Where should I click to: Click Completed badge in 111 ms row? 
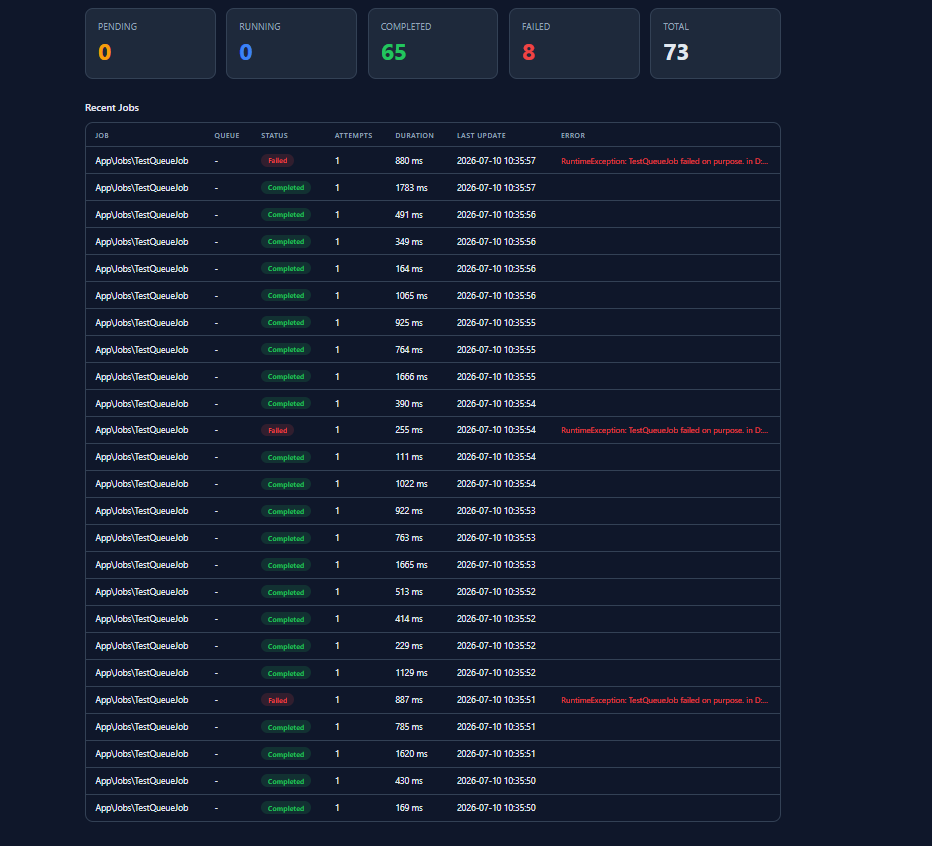286,457
